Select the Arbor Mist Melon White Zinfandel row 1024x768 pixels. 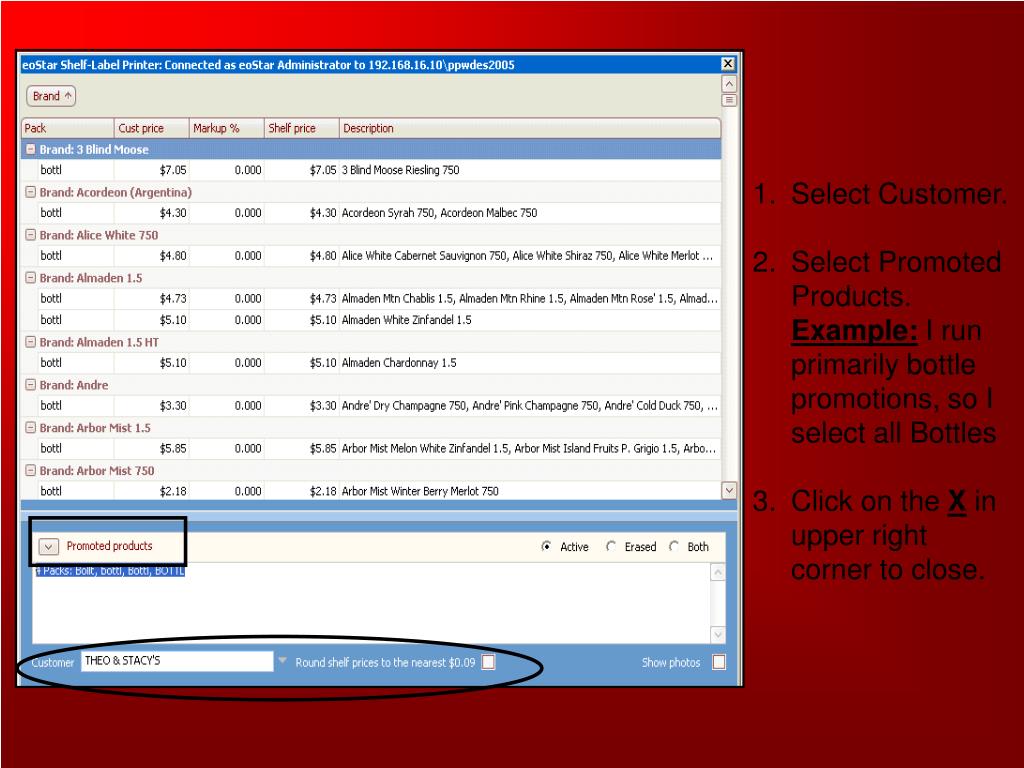click(x=371, y=448)
